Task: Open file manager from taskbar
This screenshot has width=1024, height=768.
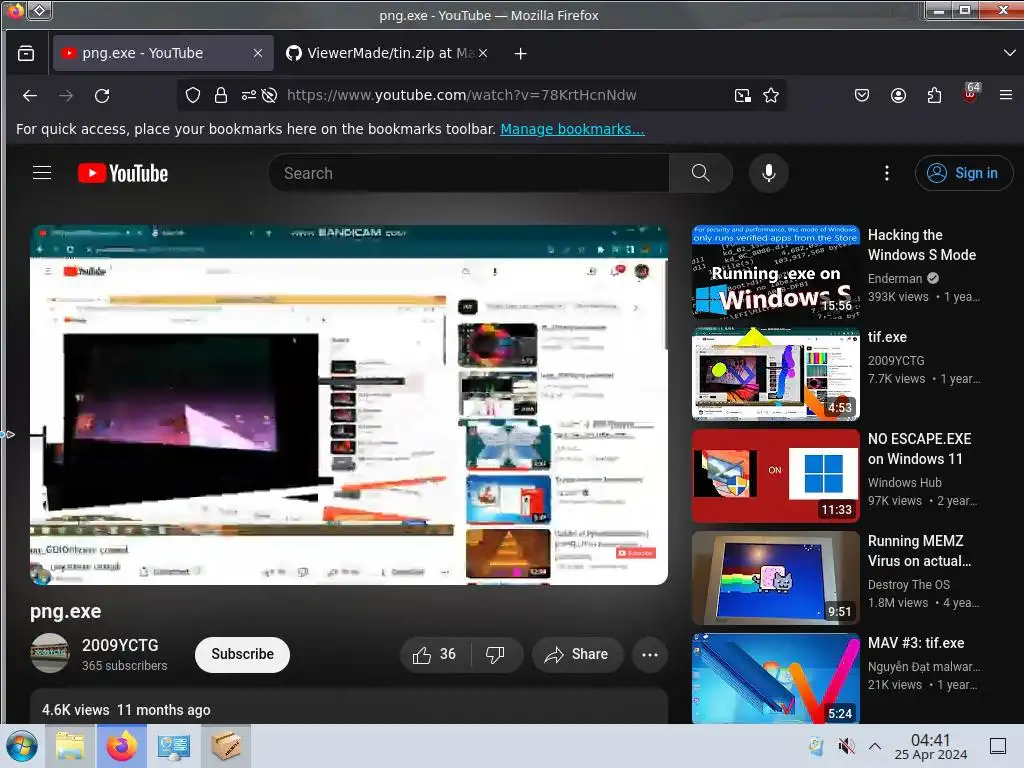Action: click(x=70, y=746)
